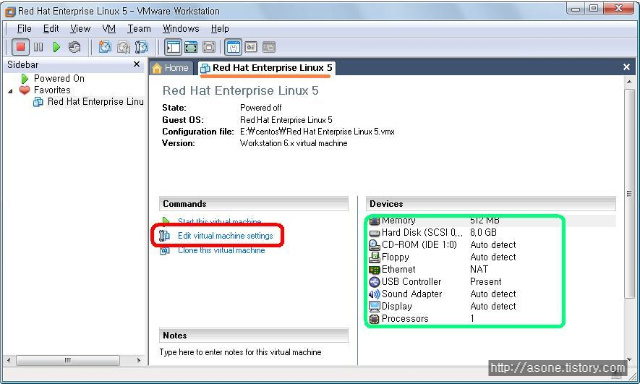
Task: Click the green Powered On arrow icon
Action: coord(24,79)
